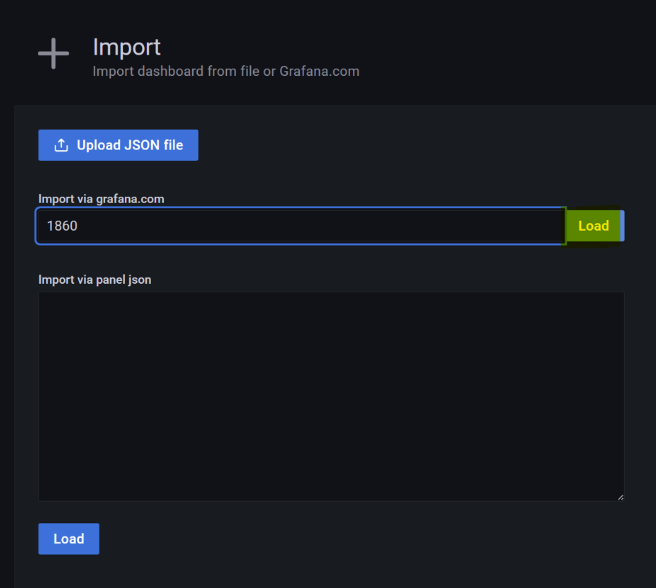
Task: Click the word 'Grafana.com' in the subtitle
Action: (320, 72)
